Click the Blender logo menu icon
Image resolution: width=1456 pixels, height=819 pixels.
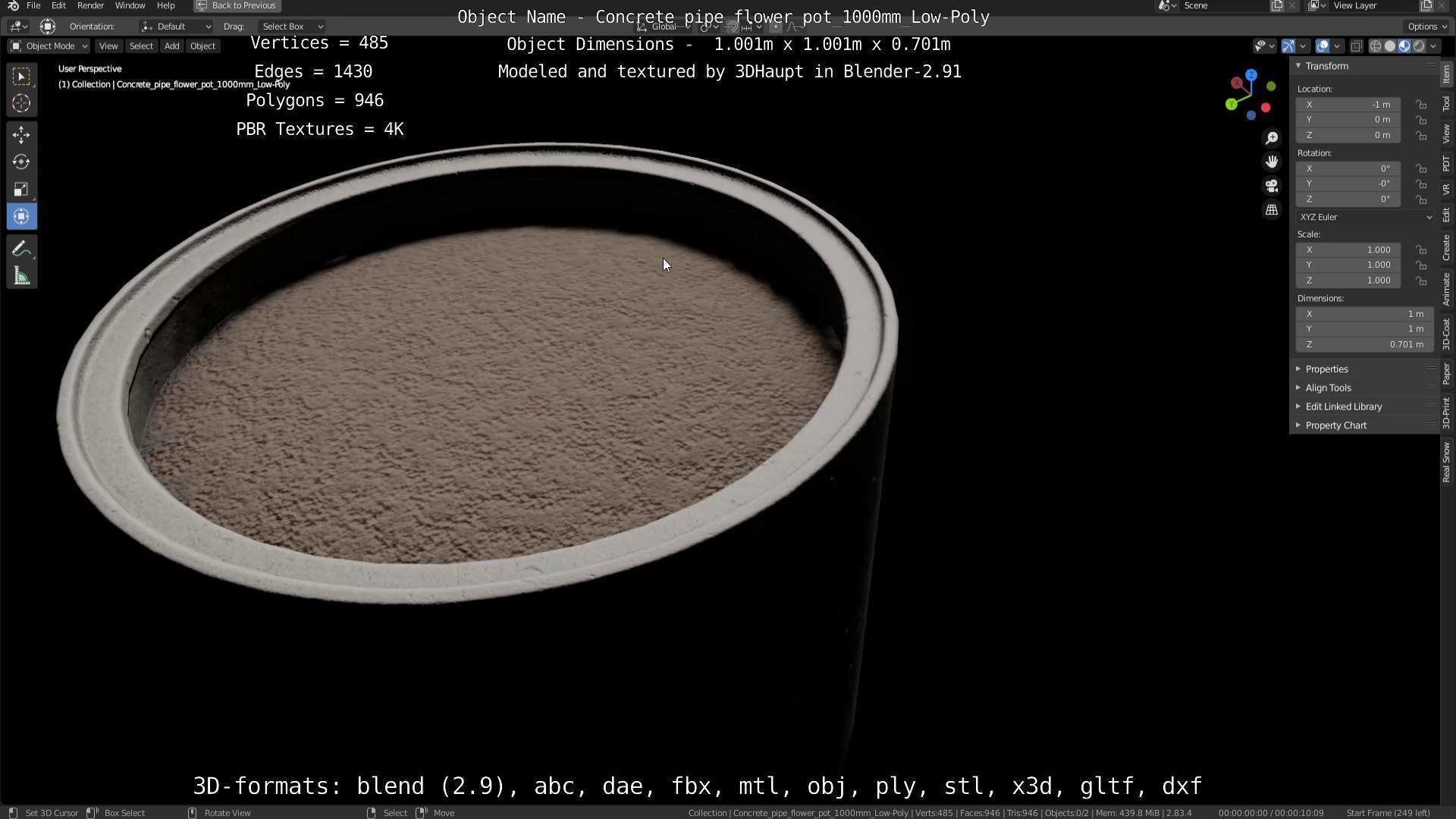(x=13, y=5)
